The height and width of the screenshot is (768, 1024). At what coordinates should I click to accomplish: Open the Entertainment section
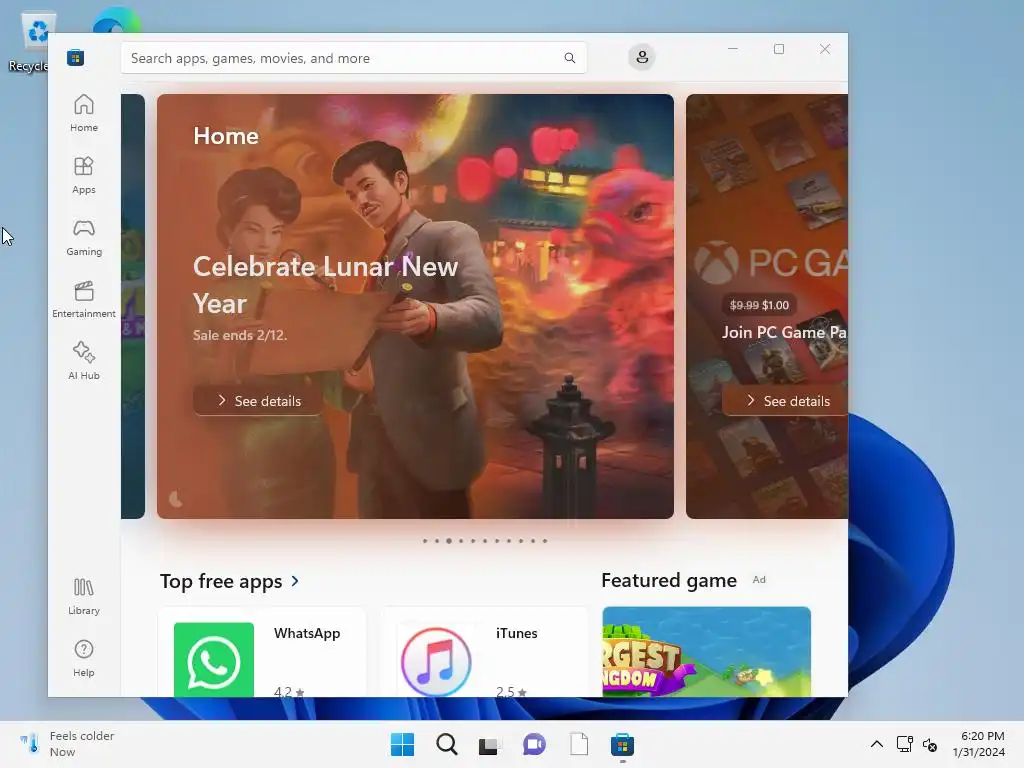click(84, 299)
